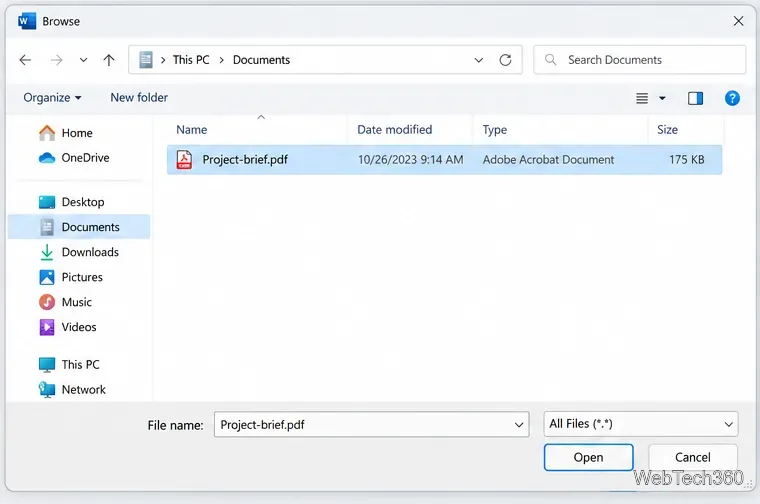The height and width of the screenshot is (504, 760).
Task: Open the All Files (*.*) type dropdown
Action: [x=641, y=424]
